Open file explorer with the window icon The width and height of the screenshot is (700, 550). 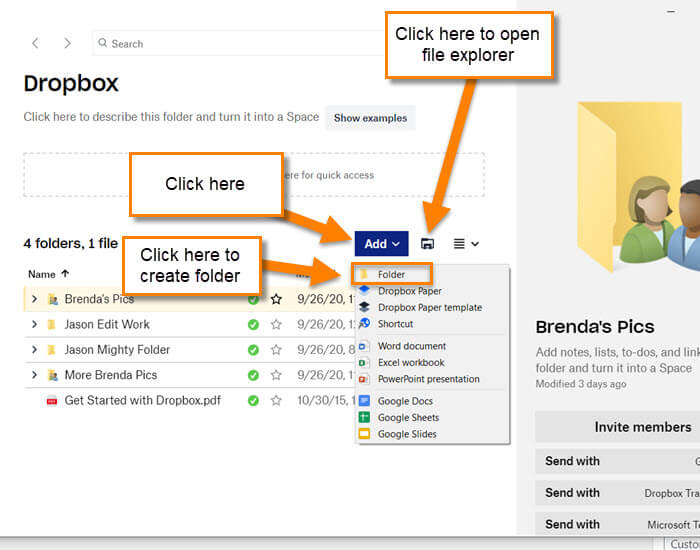(427, 244)
